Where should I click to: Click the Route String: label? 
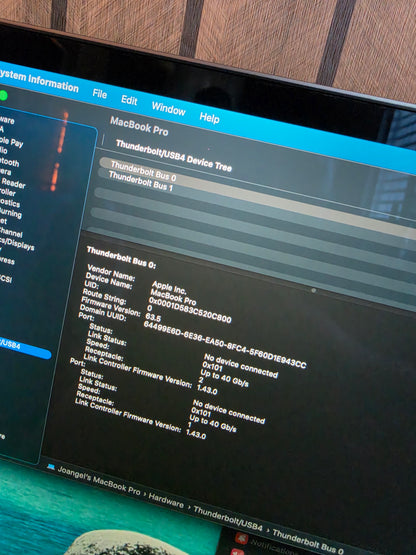[104, 296]
